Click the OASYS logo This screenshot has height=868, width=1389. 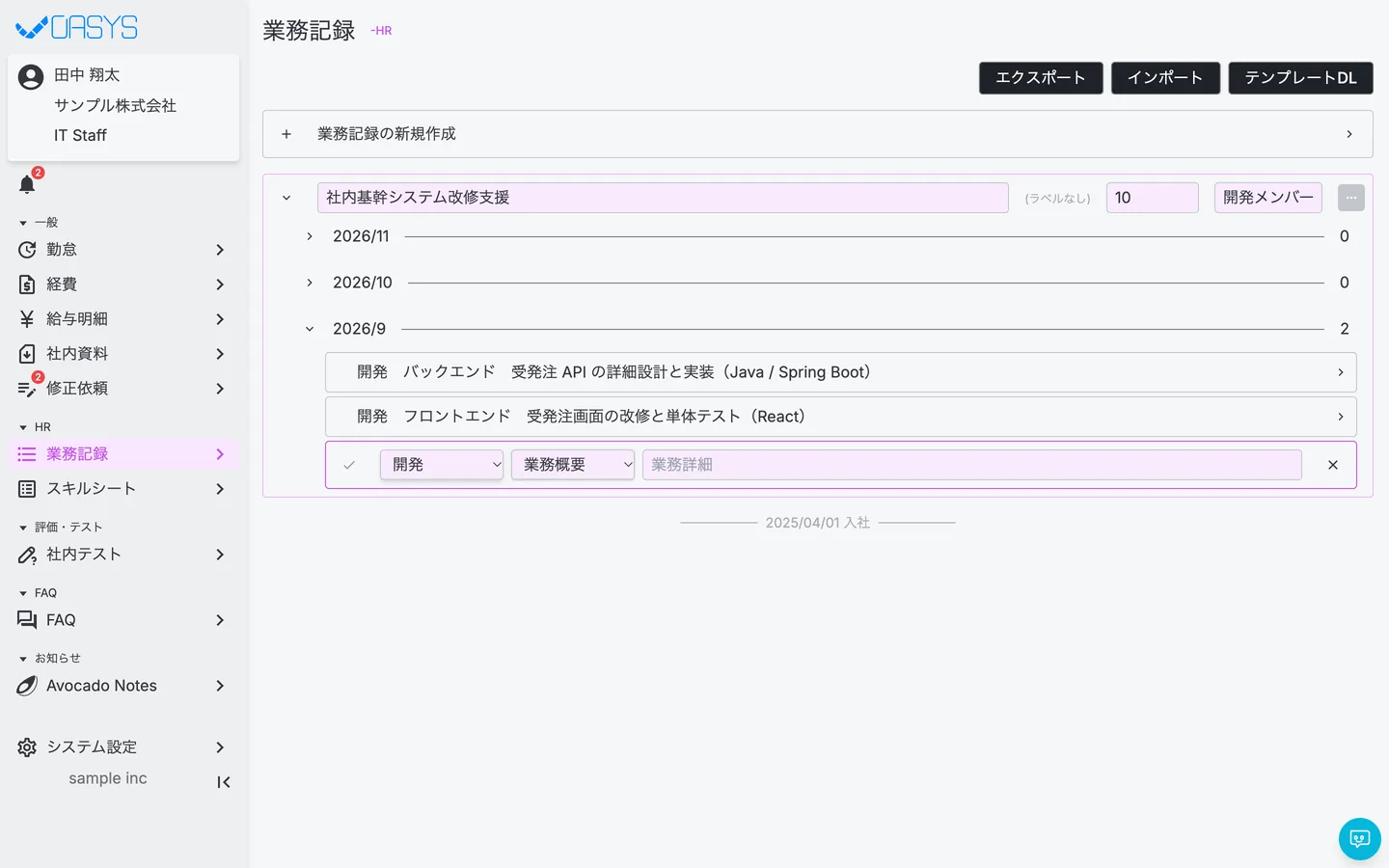pos(77,28)
